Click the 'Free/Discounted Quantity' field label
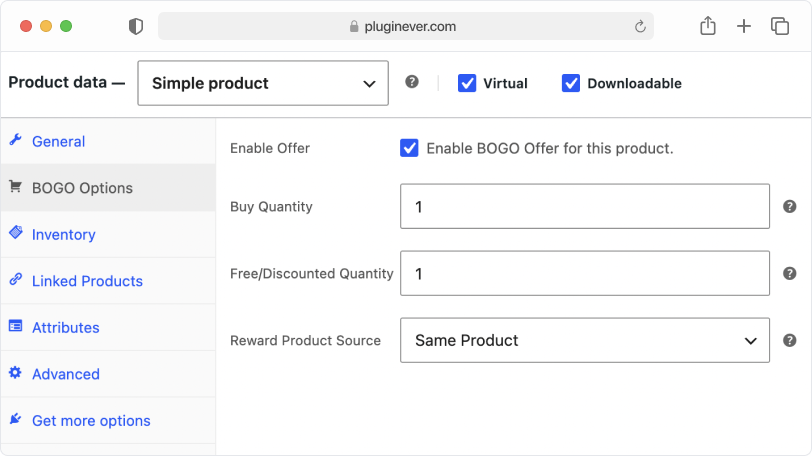This screenshot has width=812, height=456. (x=312, y=273)
